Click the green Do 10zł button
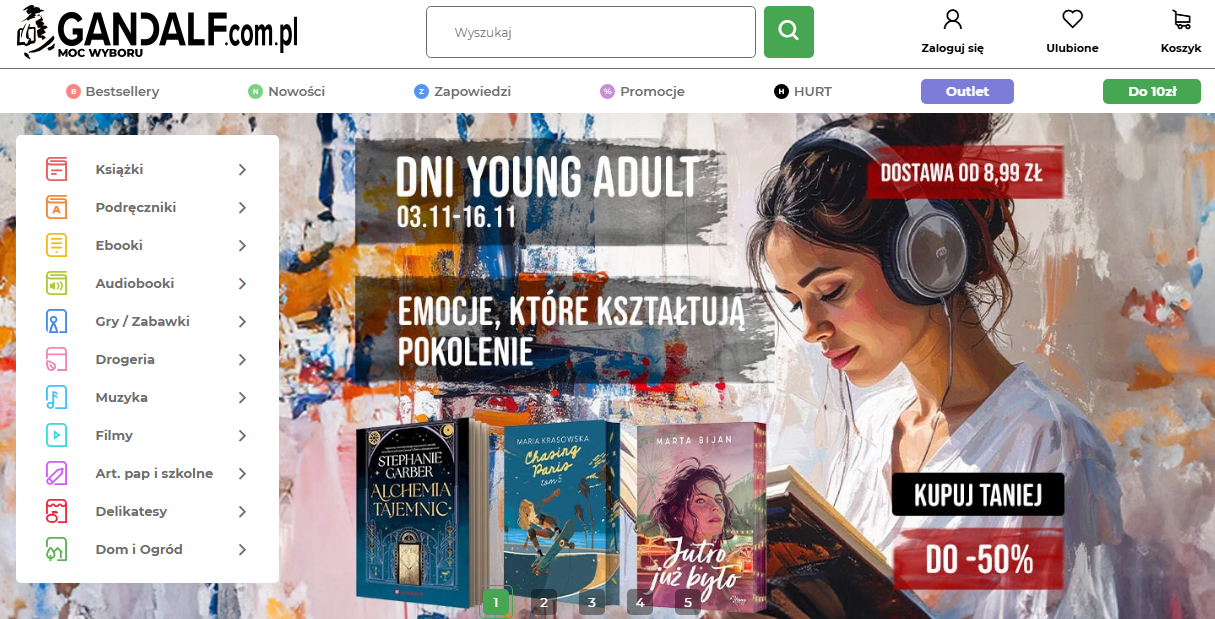This screenshot has height=619, width=1215. click(1152, 92)
